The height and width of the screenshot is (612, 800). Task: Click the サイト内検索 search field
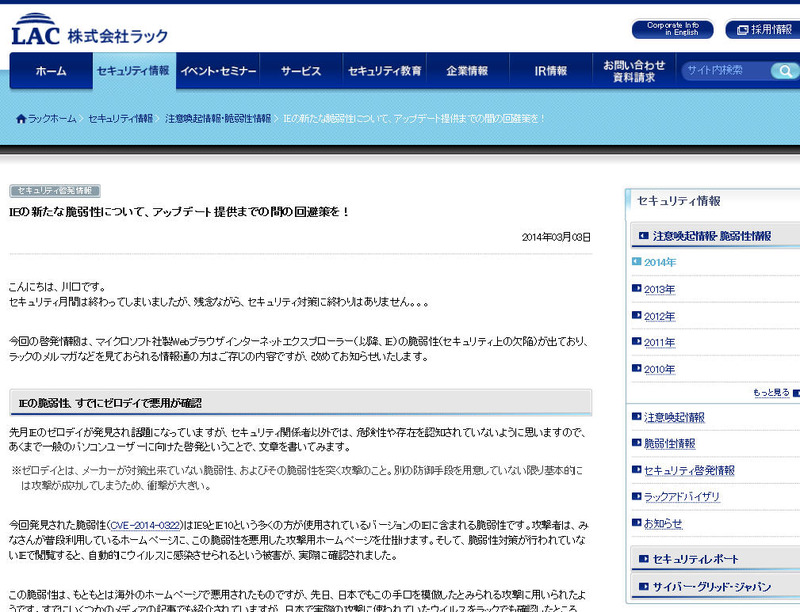(726, 71)
